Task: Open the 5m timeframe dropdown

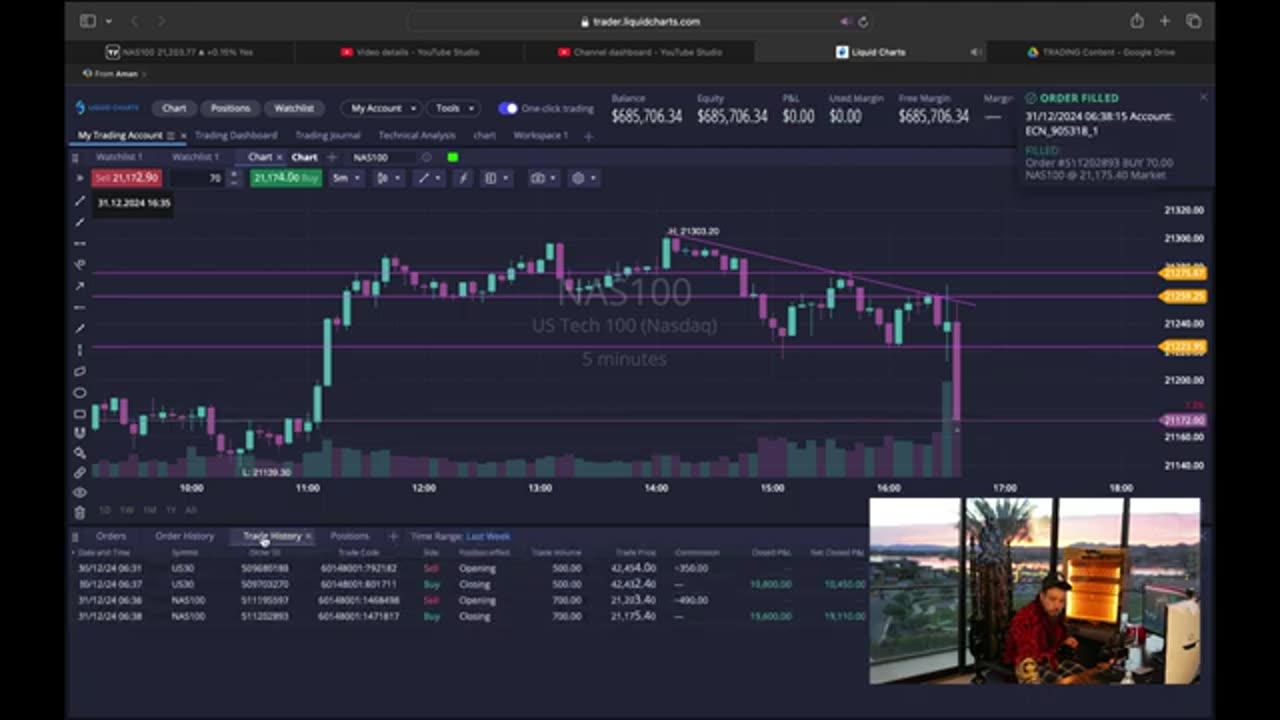Action: (346, 178)
